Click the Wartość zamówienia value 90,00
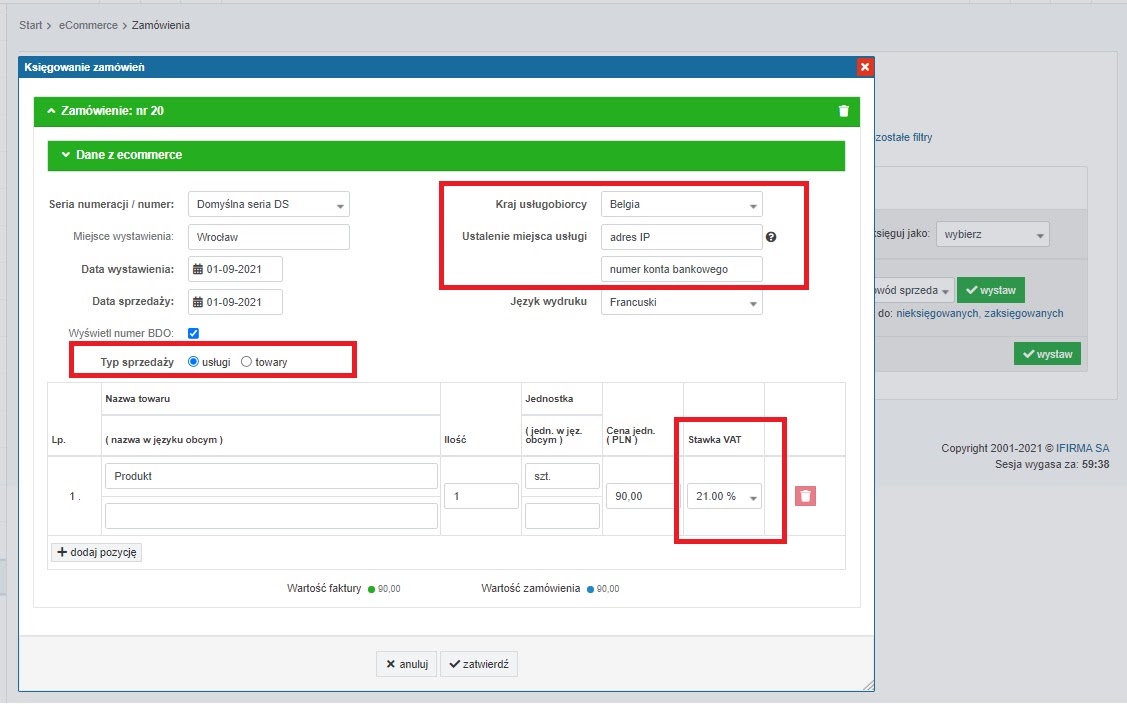1127x706 pixels. pyautogui.click(x=607, y=589)
